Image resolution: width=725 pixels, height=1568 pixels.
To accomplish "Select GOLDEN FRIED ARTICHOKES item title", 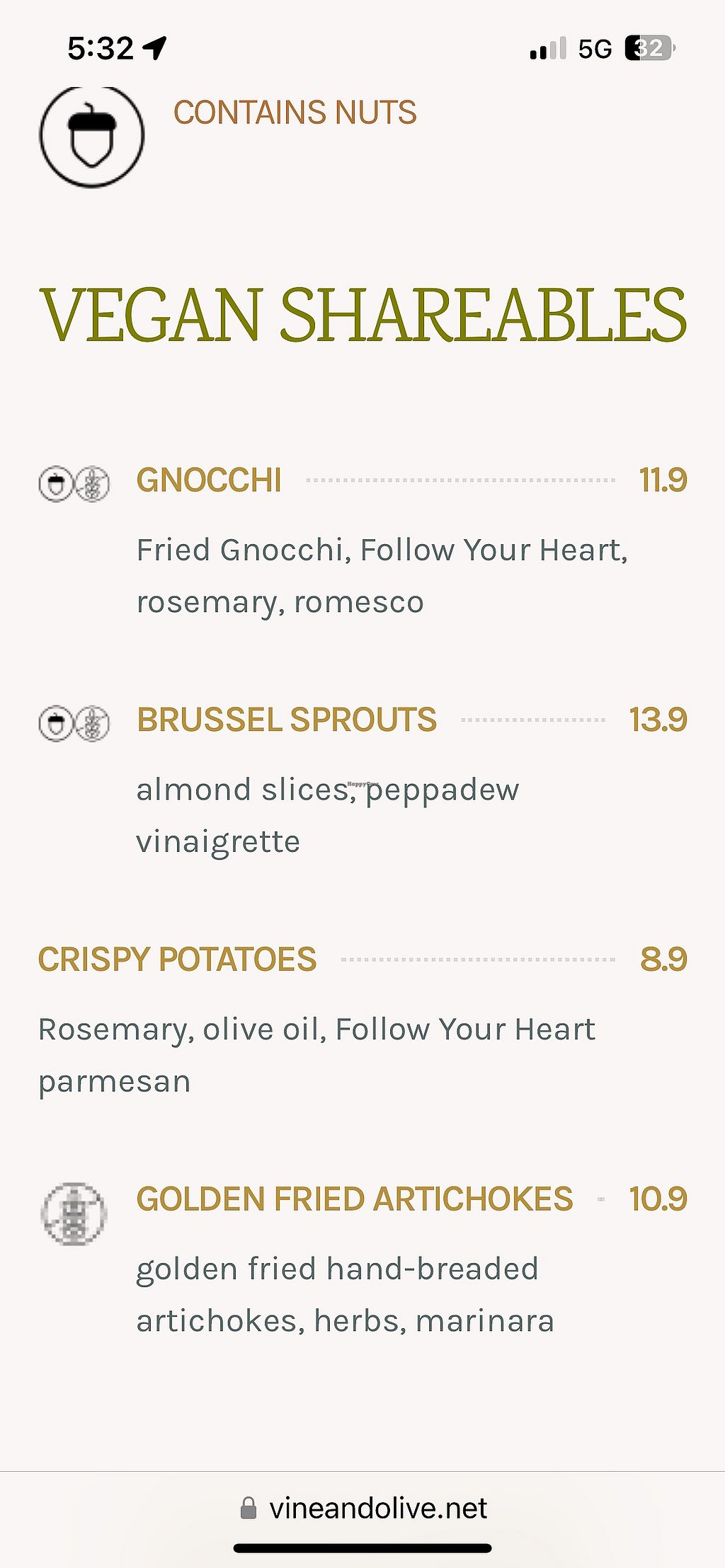I will click(354, 1199).
